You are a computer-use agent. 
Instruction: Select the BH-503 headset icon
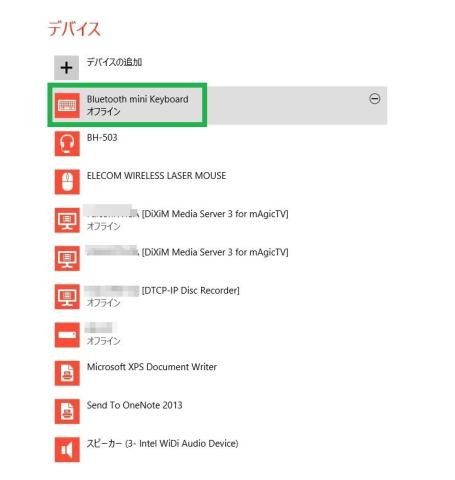[67, 144]
